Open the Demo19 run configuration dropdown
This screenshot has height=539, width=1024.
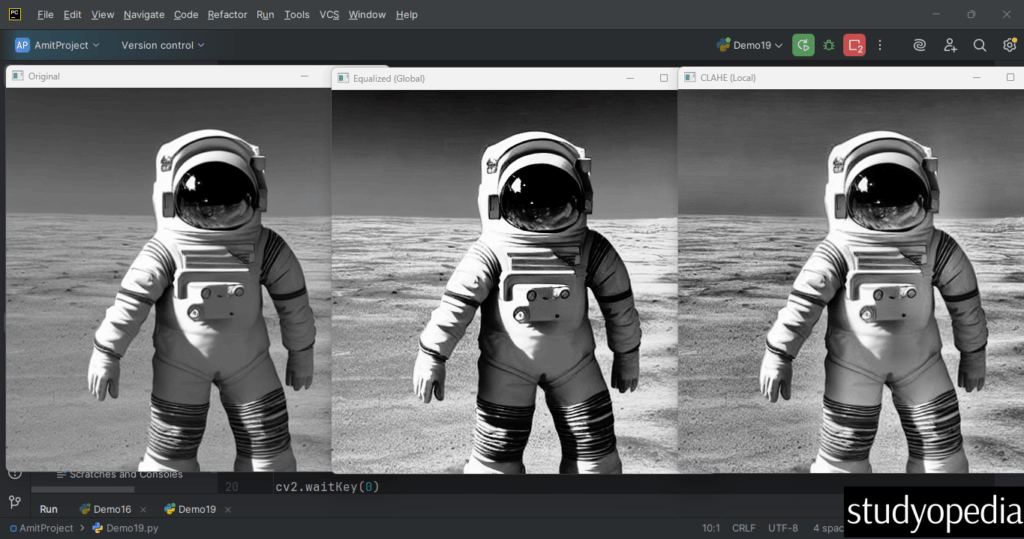[x=750, y=45]
